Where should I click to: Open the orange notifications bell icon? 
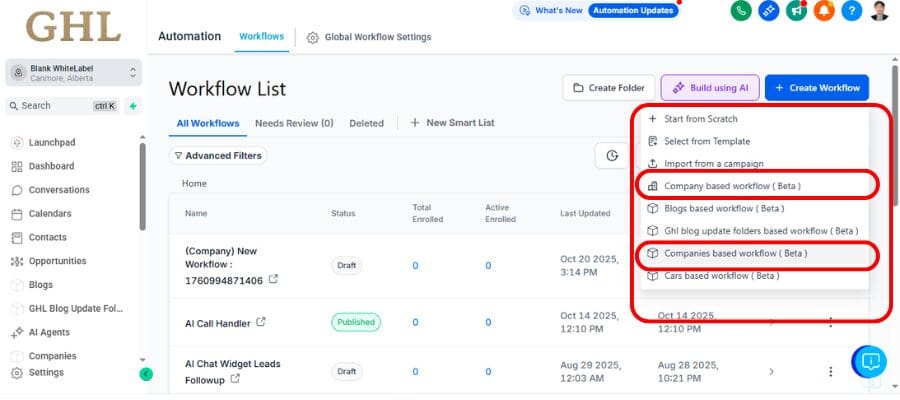tap(823, 11)
